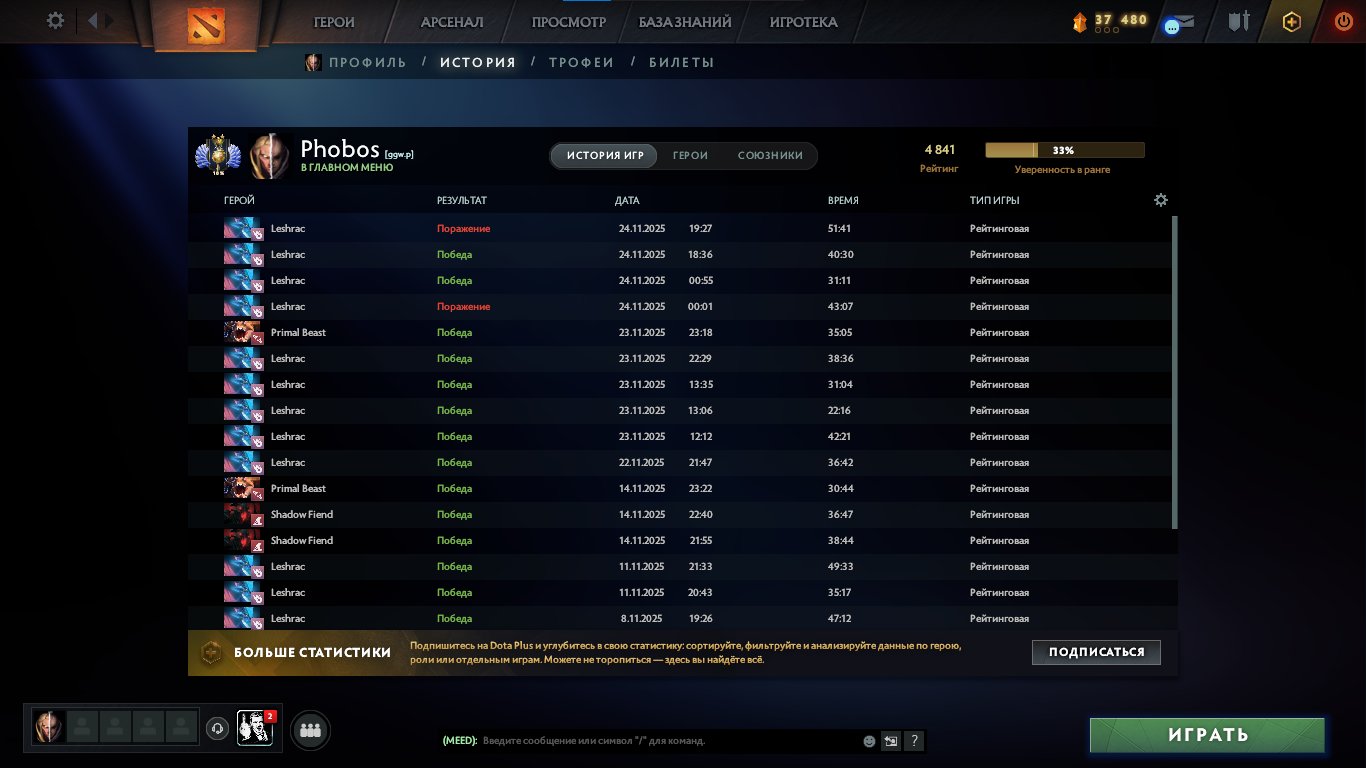This screenshot has height=768, width=1366.
Task: Switch to the Герои view tab
Action: pyautogui.click(x=690, y=156)
